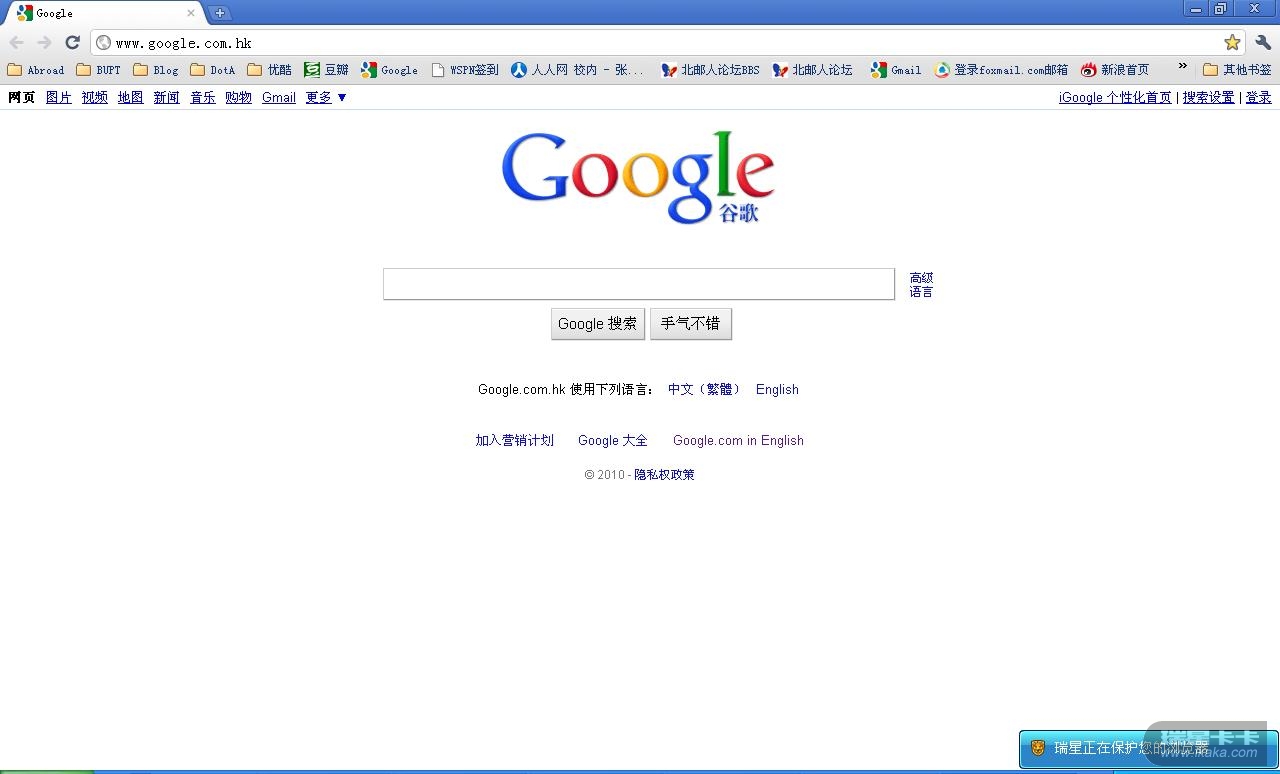The height and width of the screenshot is (774, 1280).
Task: Open the Google bookmark in bookmarks bar
Action: click(389, 70)
